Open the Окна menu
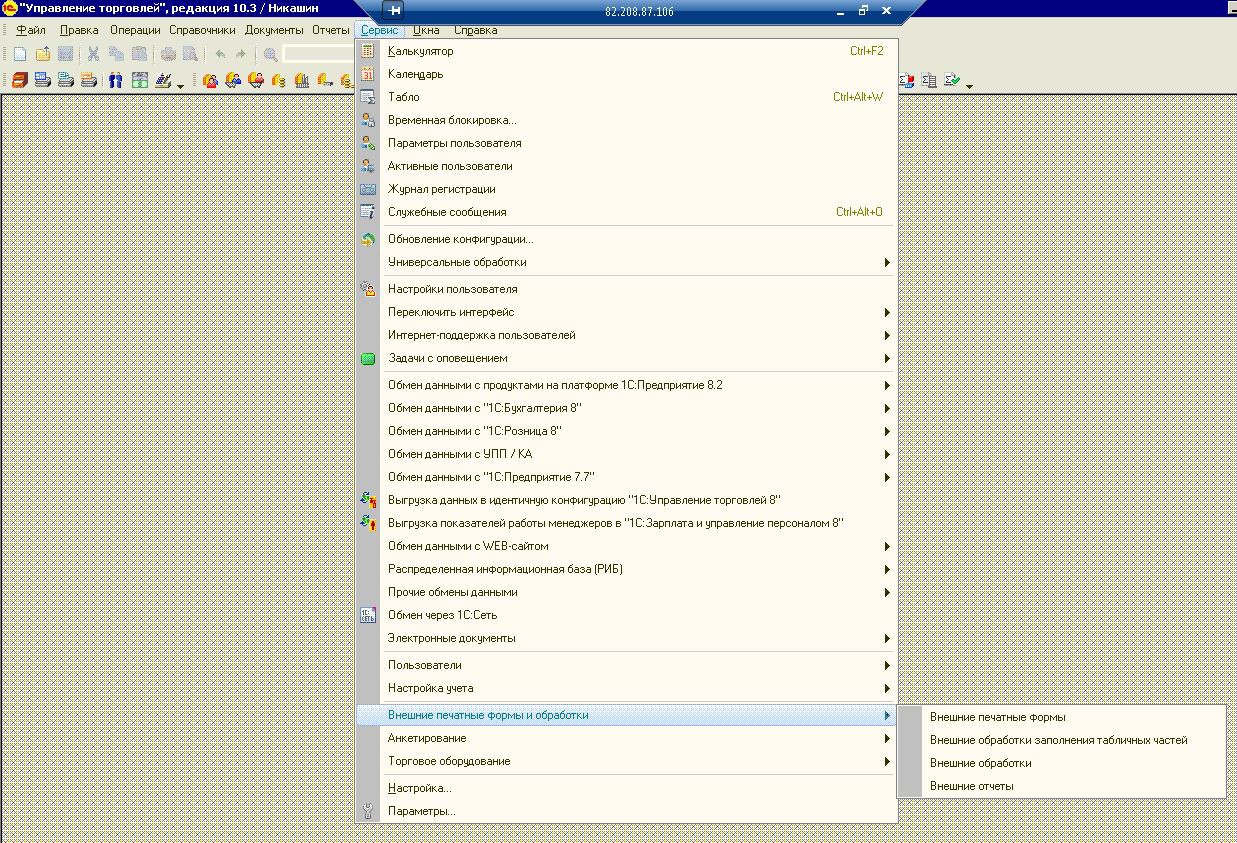The width and height of the screenshot is (1237, 843). pyautogui.click(x=426, y=30)
